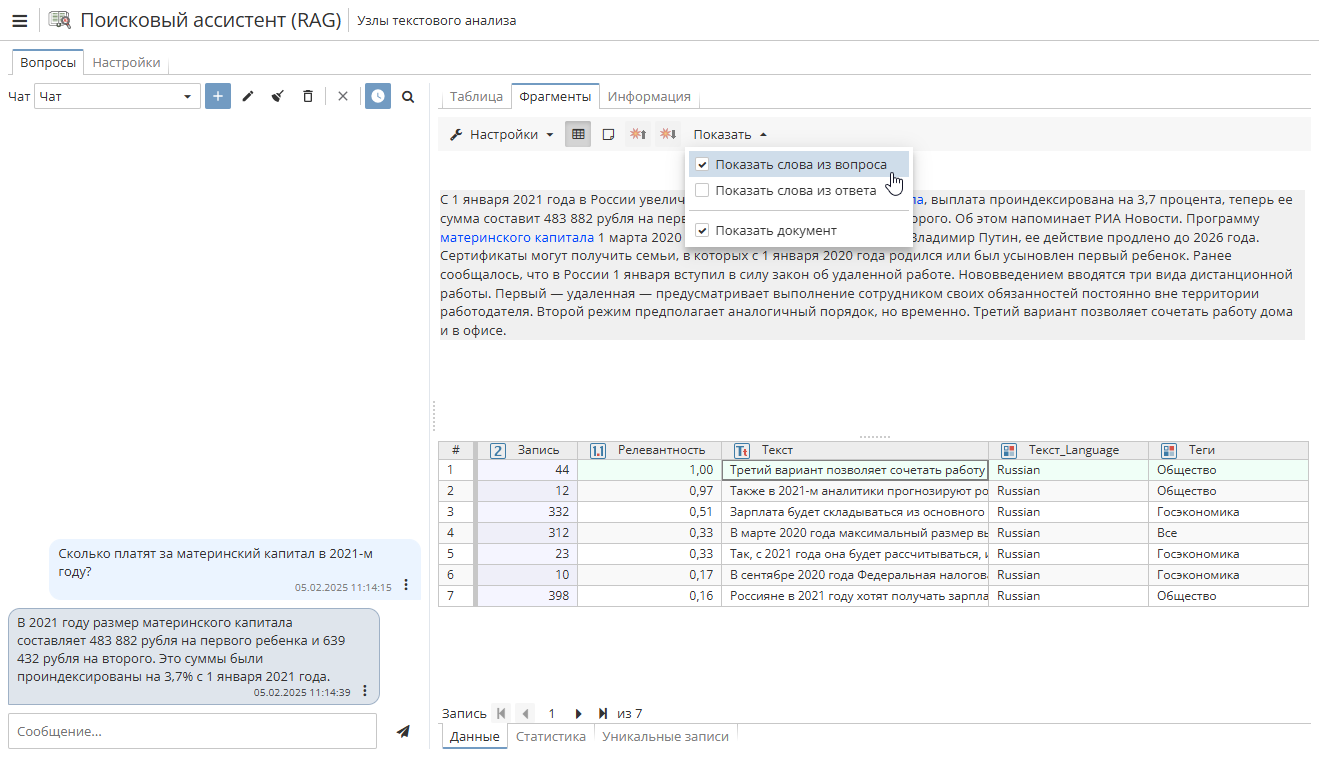1319x757 pixels.
Task: Jump to next highlight (star down arrow)
Action: click(x=668, y=134)
